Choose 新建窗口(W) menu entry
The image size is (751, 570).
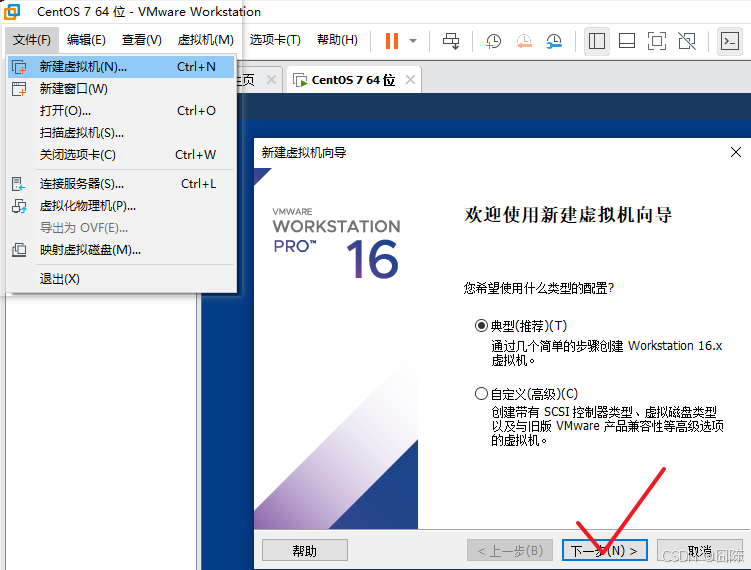coord(121,89)
